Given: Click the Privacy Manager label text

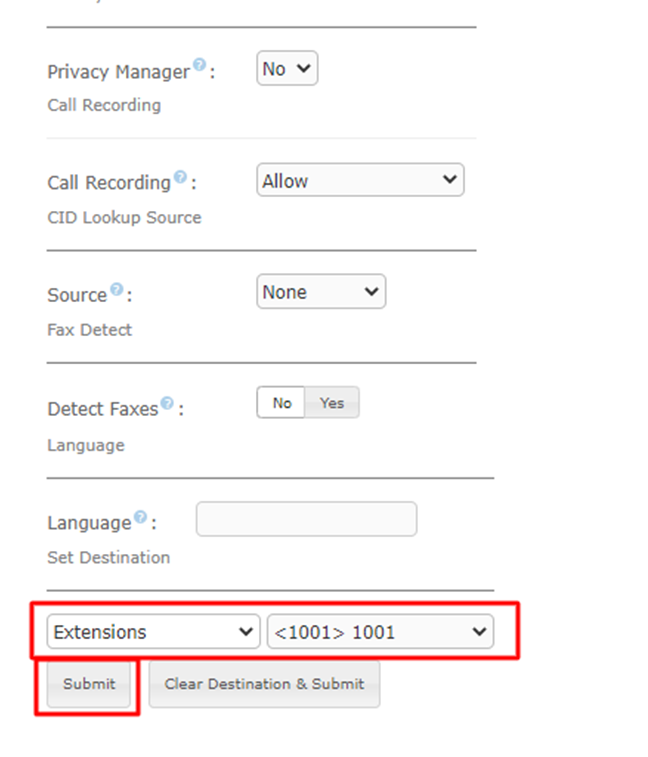Looking at the screenshot, I should click(118, 72).
